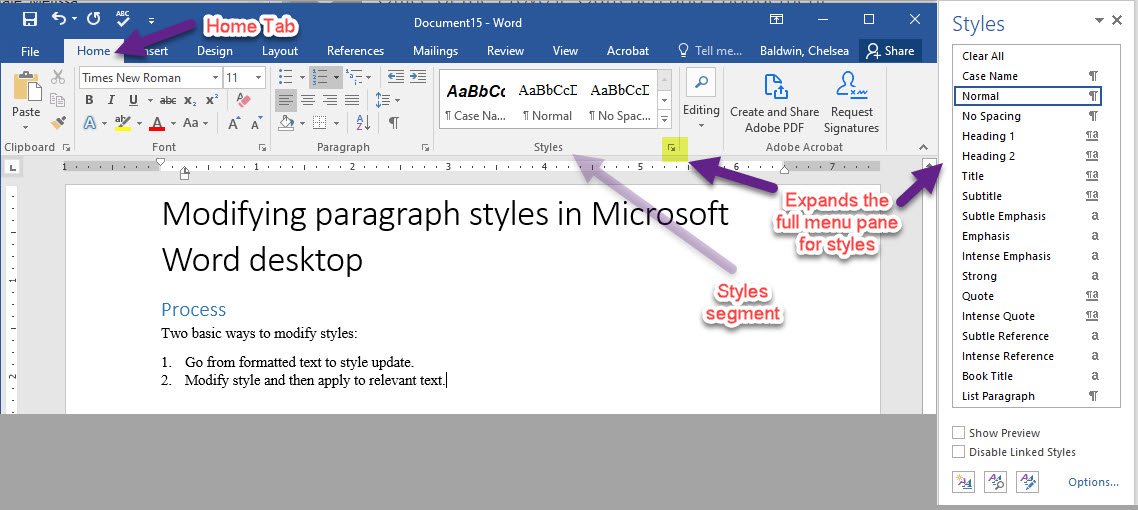Switch to Mailings tab

[x=435, y=51]
